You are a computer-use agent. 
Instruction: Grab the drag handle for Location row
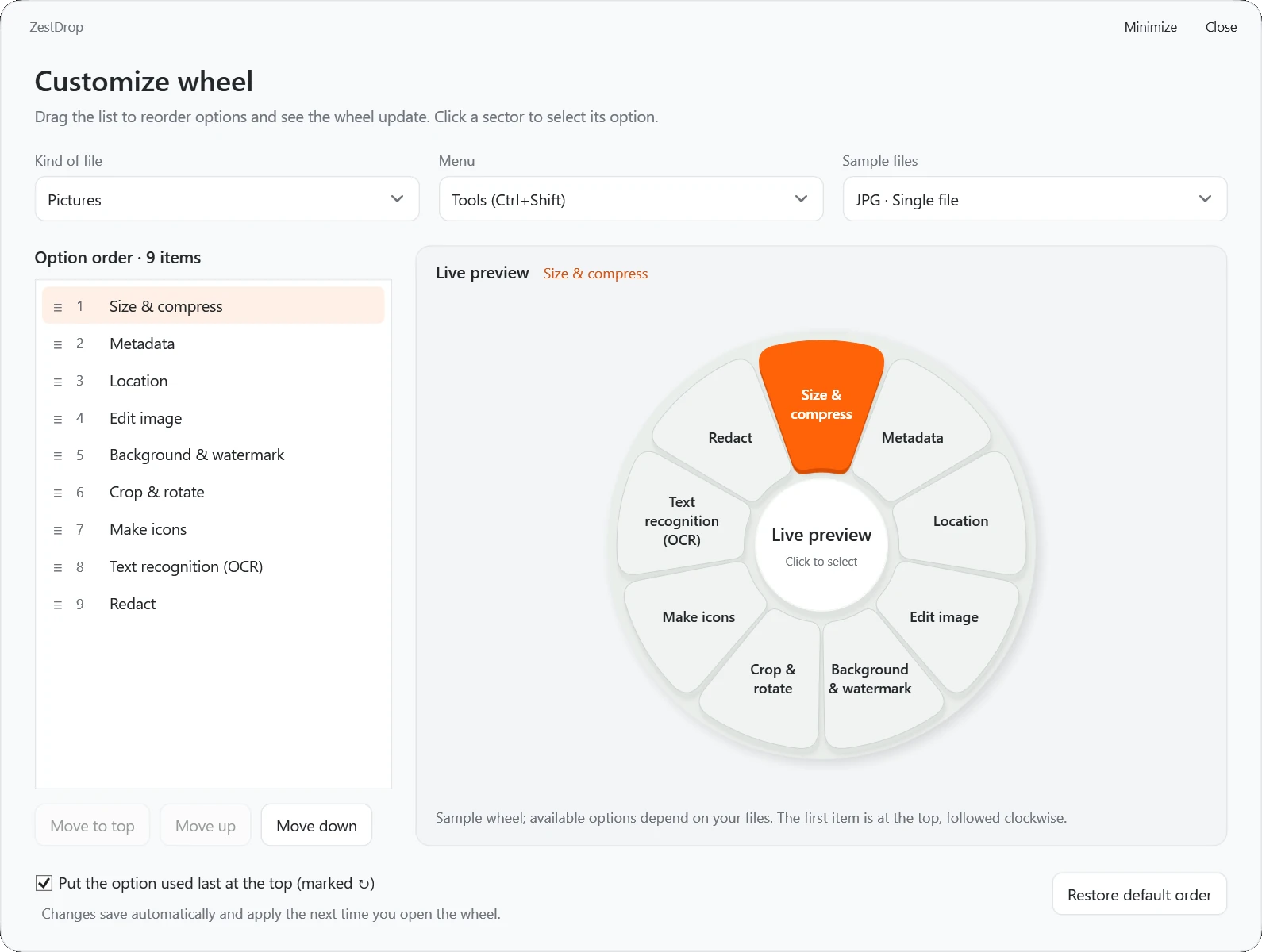pyautogui.click(x=57, y=382)
